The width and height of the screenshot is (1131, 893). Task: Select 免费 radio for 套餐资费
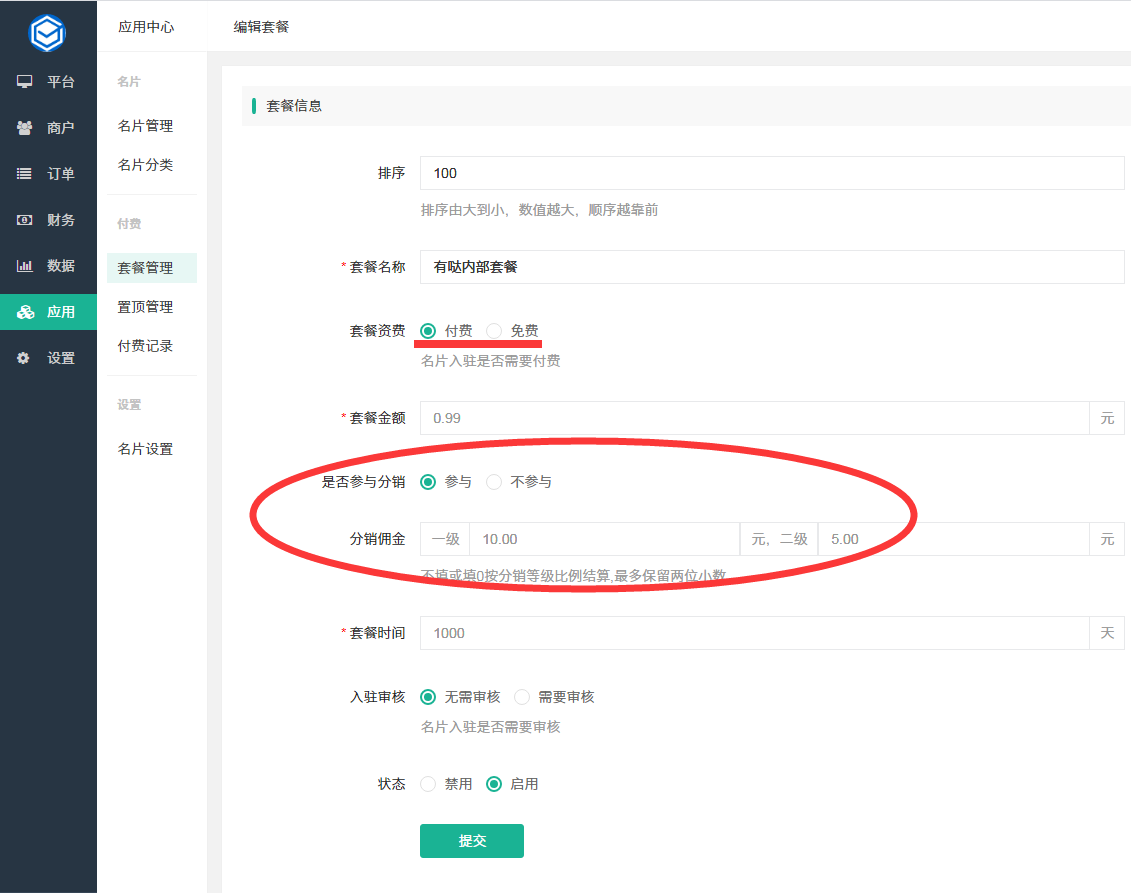494,331
